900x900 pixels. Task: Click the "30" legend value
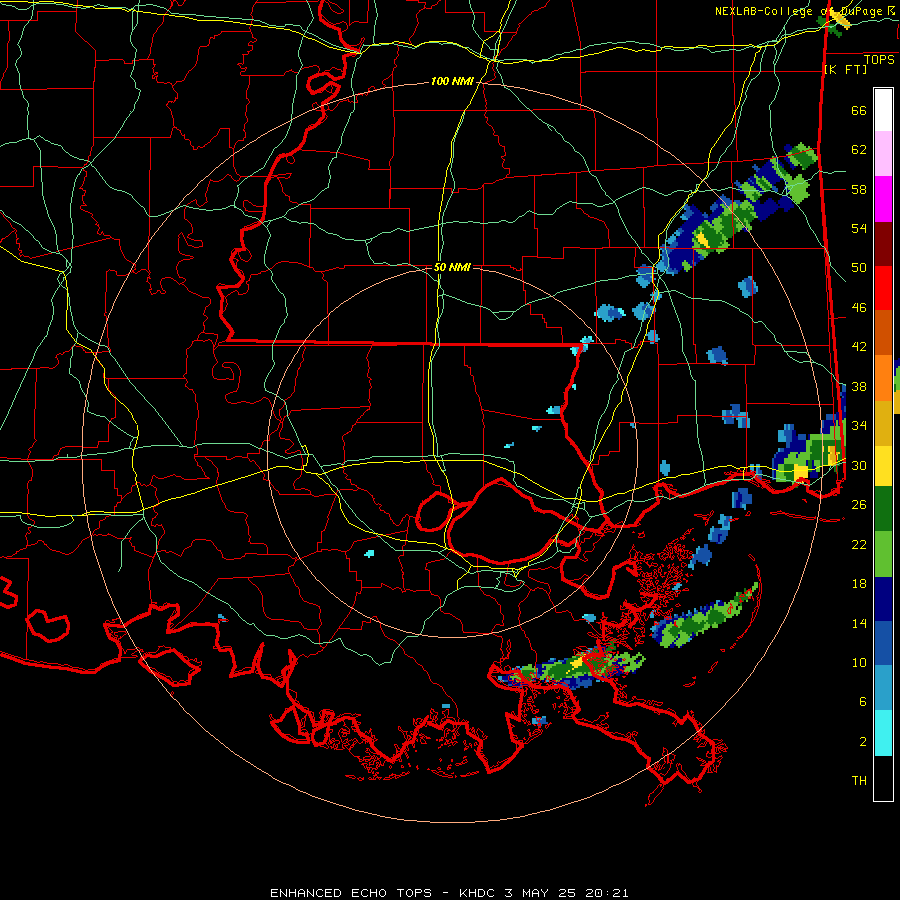tap(859, 465)
